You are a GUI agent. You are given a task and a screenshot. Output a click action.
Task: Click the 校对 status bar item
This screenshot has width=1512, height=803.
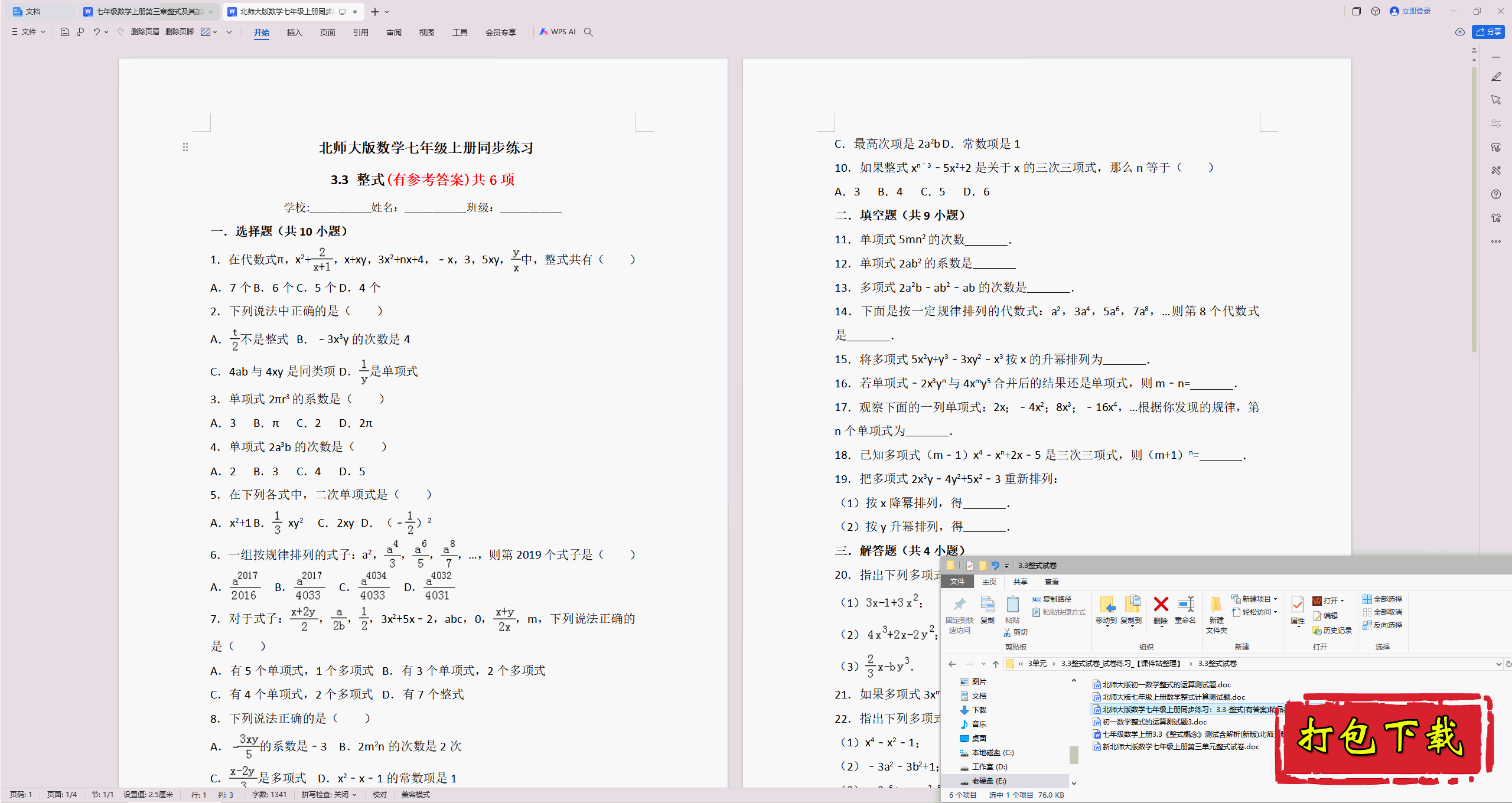(380, 795)
